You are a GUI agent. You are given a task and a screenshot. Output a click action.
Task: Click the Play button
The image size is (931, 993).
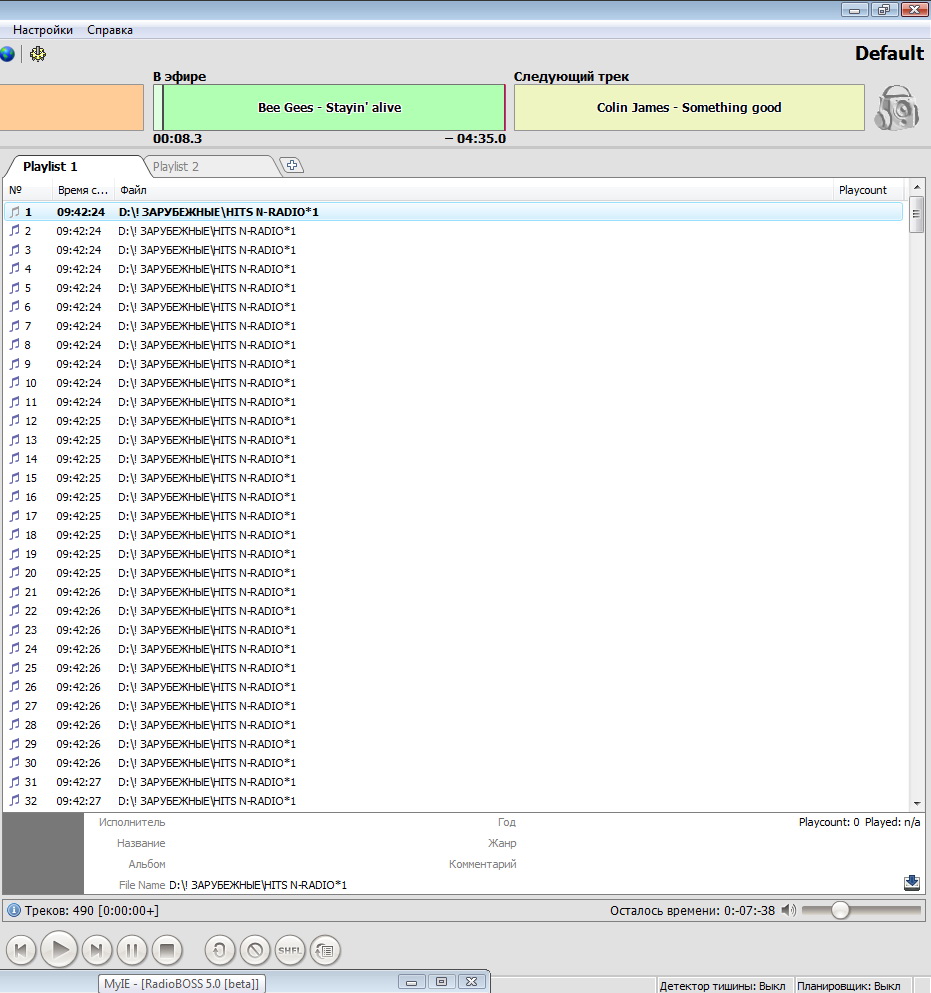click(x=59, y=949)
